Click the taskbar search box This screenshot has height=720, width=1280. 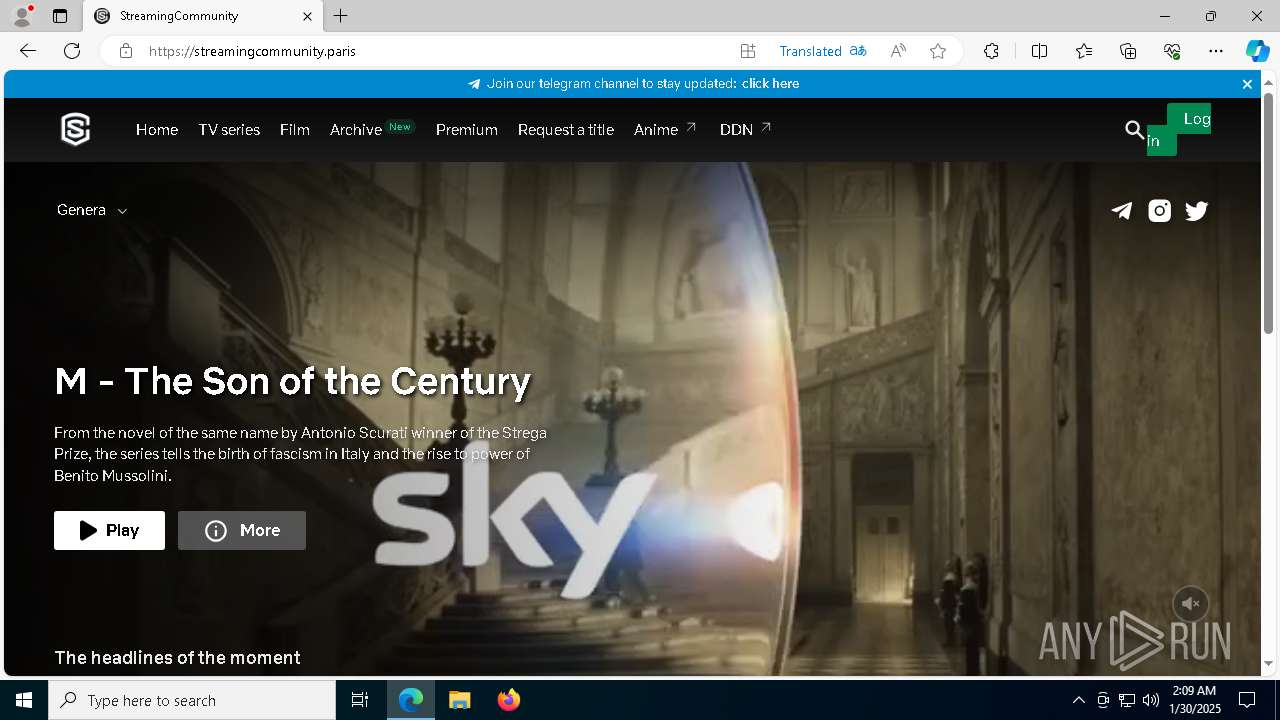[192, 700]
